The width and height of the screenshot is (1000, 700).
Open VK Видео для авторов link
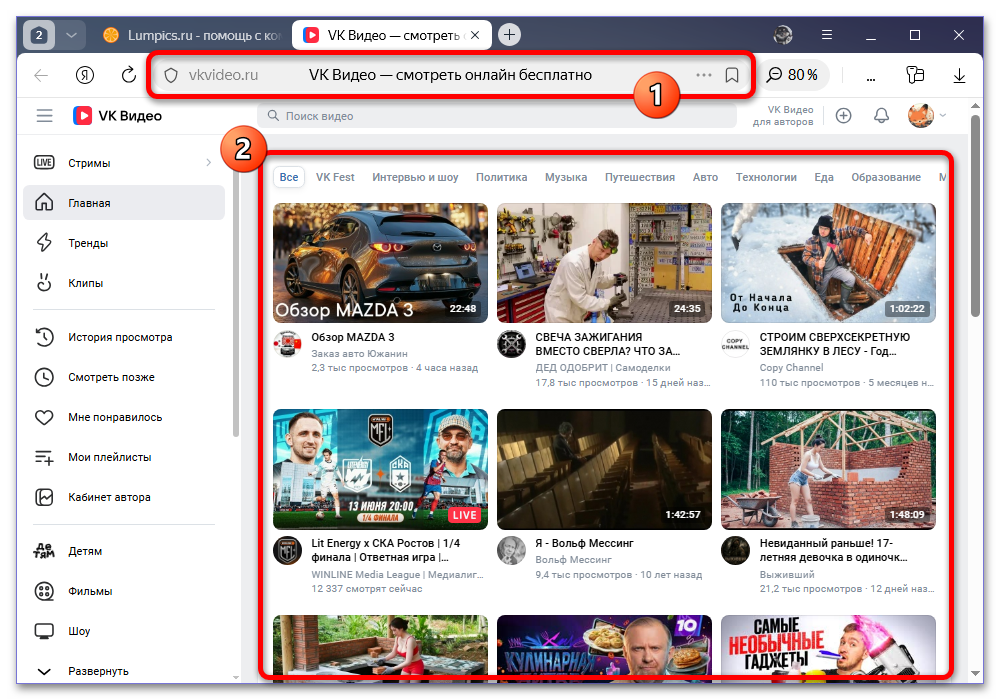click(783, 115)
